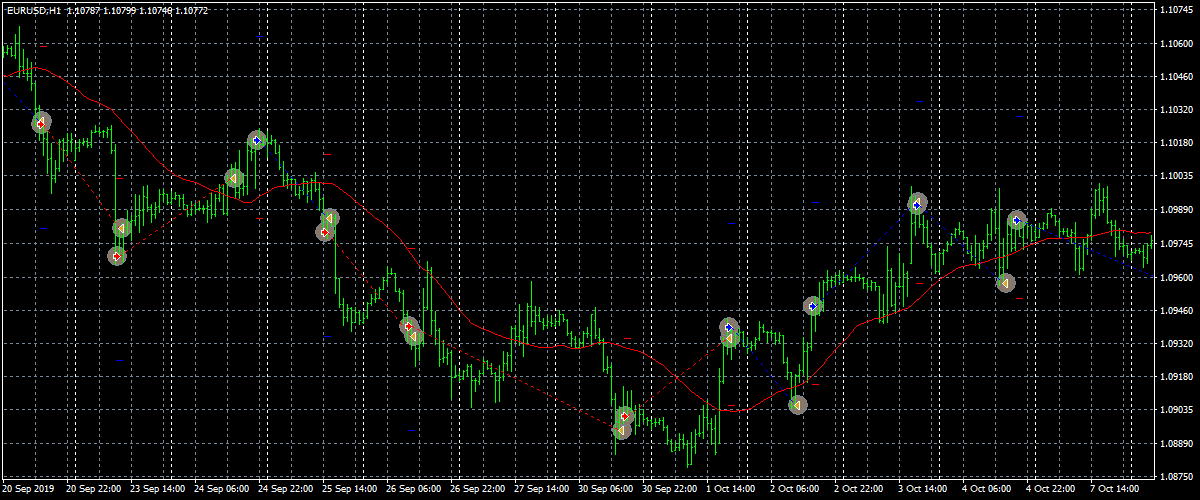The image size is (1200, 500).
Task: Click the blue buy arrow near 1.0946 on 2 Oct
Action: coord(813,306)
